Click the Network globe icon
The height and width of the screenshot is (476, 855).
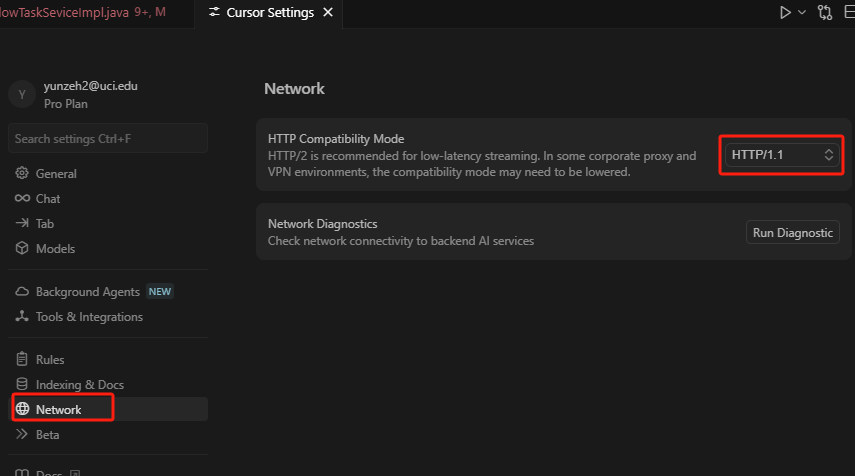pyautogui.click(x=22, y=408)
